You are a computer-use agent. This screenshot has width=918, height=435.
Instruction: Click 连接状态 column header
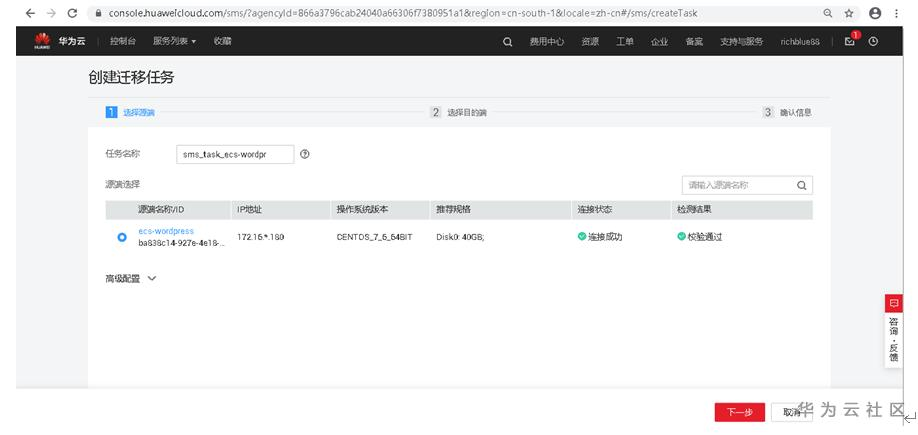[594, 210]
